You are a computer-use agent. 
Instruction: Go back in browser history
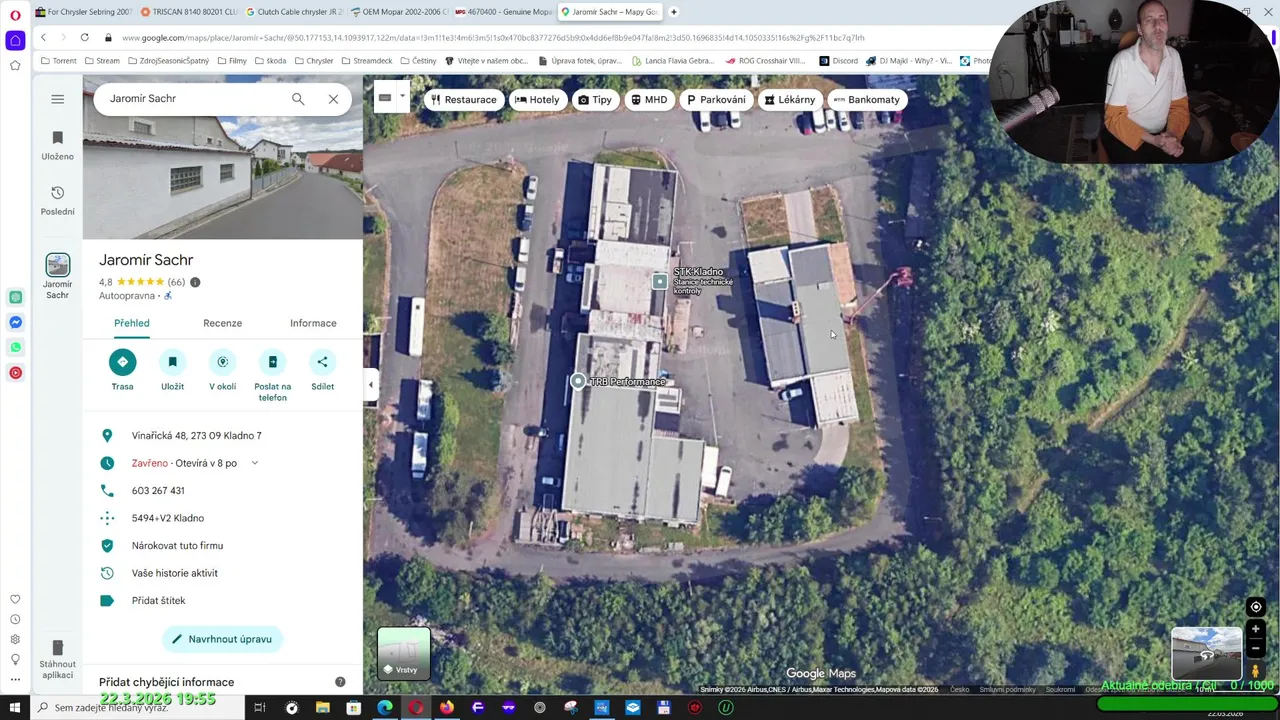tap(43, 38)
